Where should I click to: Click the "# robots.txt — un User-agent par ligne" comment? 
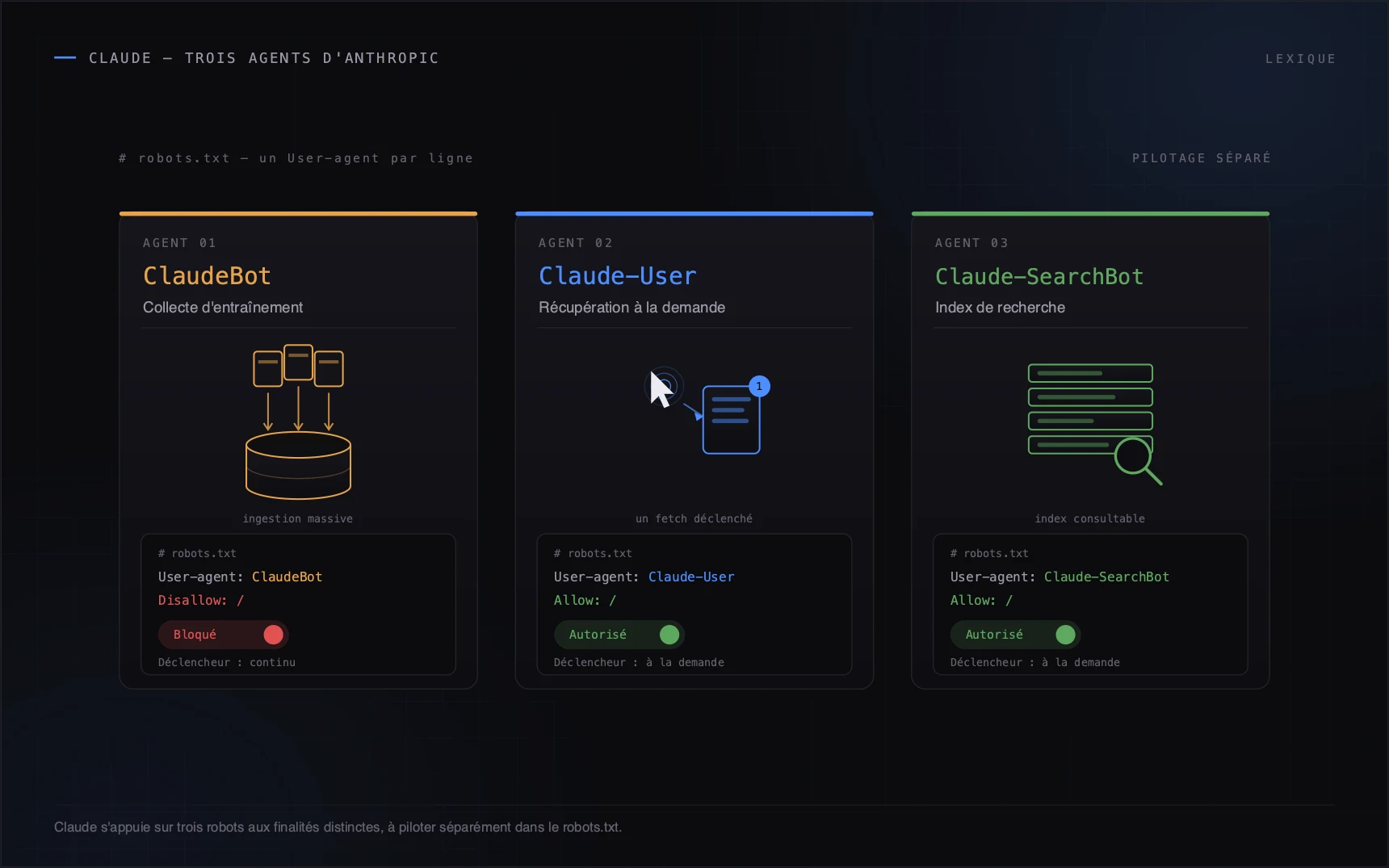[296, 158]
